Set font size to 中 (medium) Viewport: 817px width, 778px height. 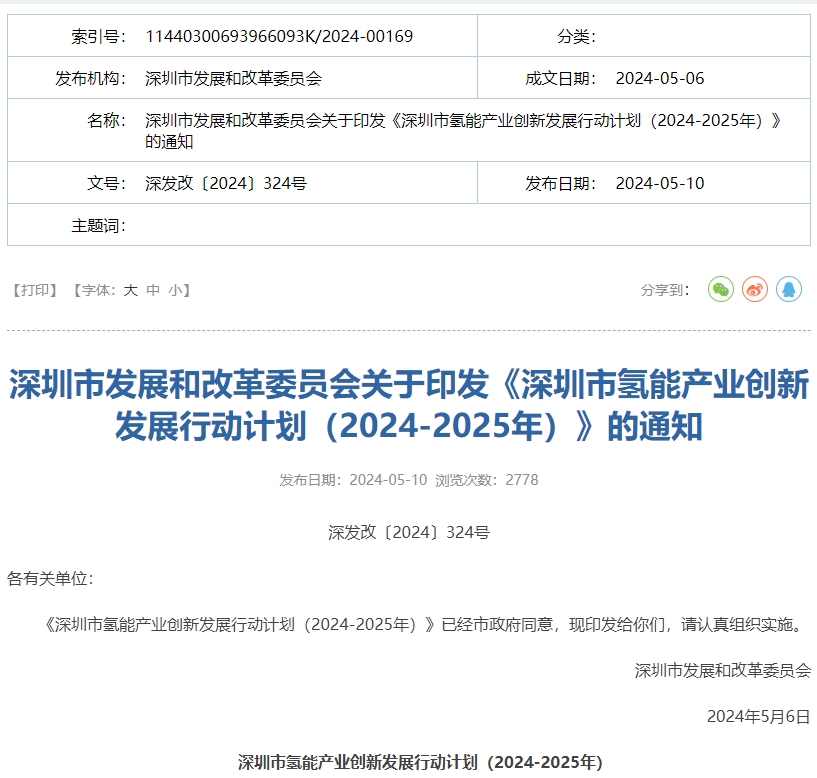153,290
